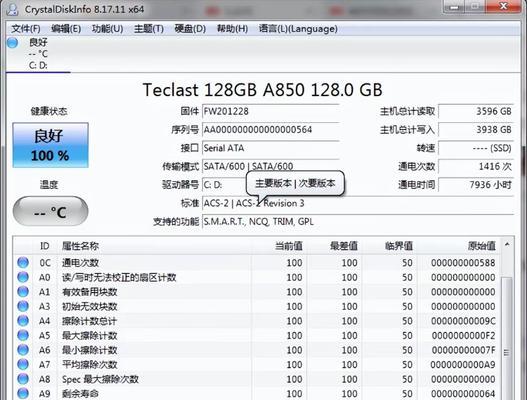Click the CrystalDiskInfo title bar app icon
Viewport: 527px width, 400px height.
(12, 9)
